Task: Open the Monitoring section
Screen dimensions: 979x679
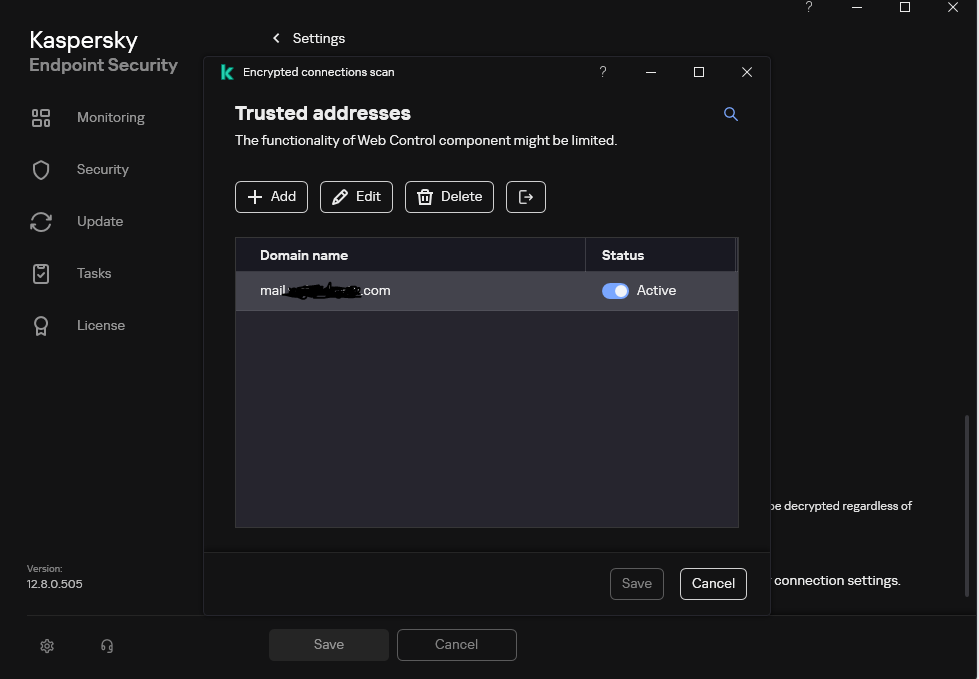Action: [x=111, y=117]
